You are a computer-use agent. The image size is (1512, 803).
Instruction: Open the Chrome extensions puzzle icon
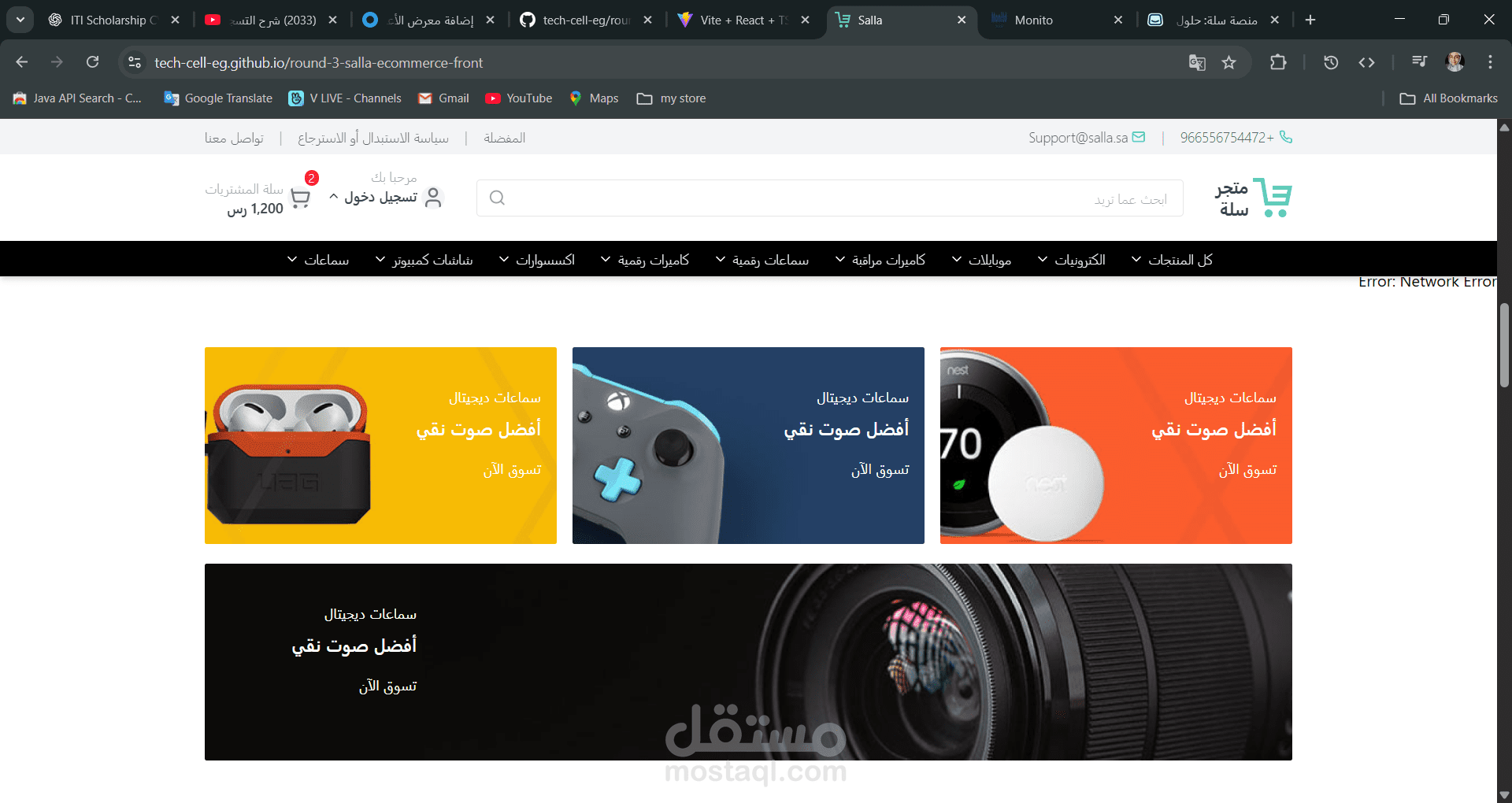(x=1278, y=62)
